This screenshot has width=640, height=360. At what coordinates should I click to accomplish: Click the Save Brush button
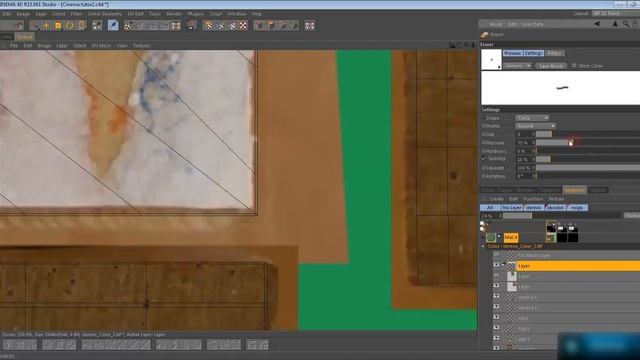click(551, 66)
